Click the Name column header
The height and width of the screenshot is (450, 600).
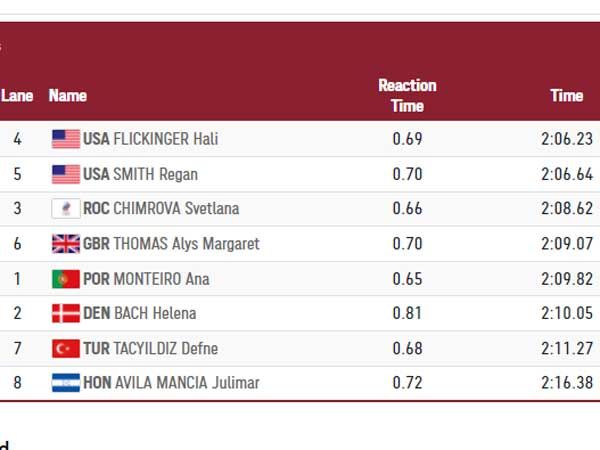(x=68, y=96)
